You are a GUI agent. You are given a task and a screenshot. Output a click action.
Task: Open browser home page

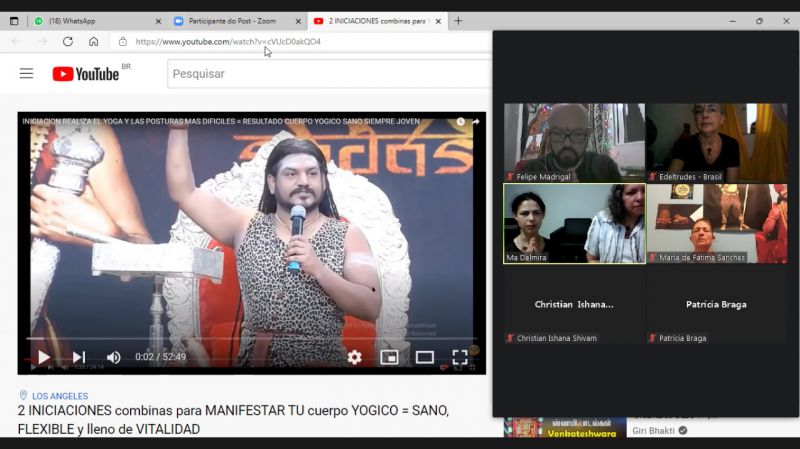coord(93,41)
